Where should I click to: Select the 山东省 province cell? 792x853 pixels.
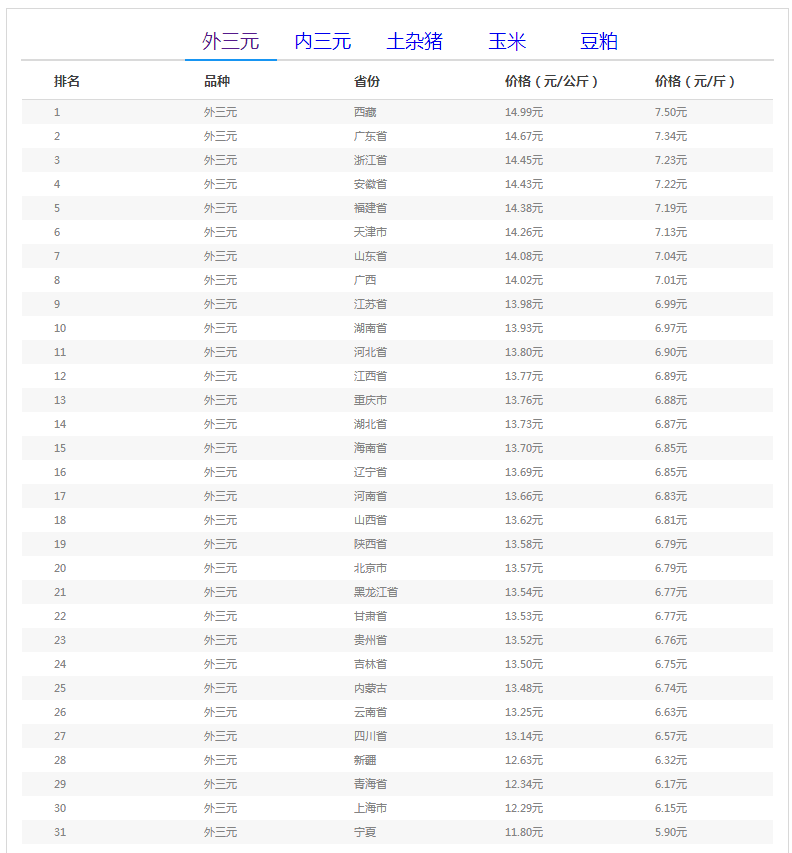pos(370,256)
